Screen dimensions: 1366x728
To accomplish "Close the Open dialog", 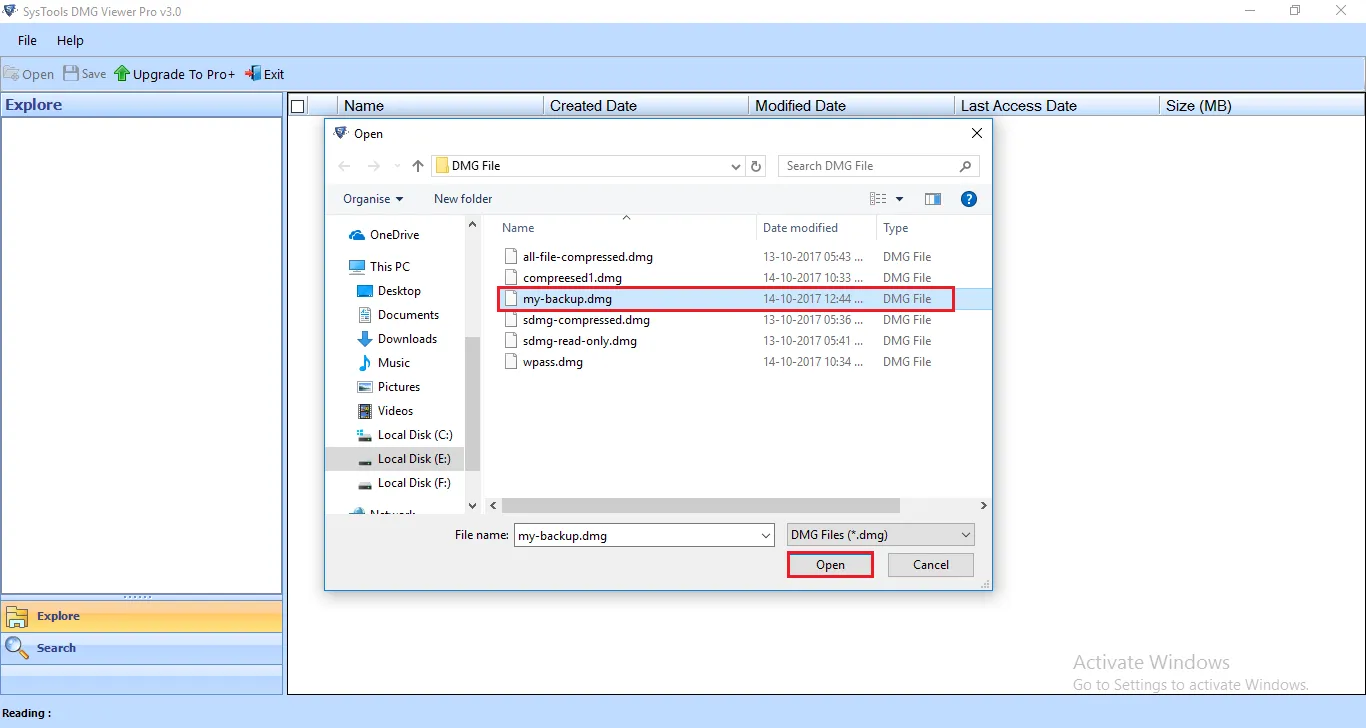I will (977, 133).
